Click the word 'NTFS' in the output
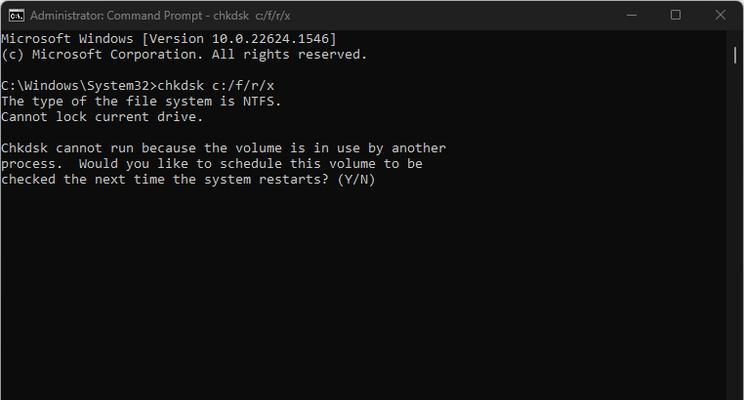 click(x=259, y=101)
